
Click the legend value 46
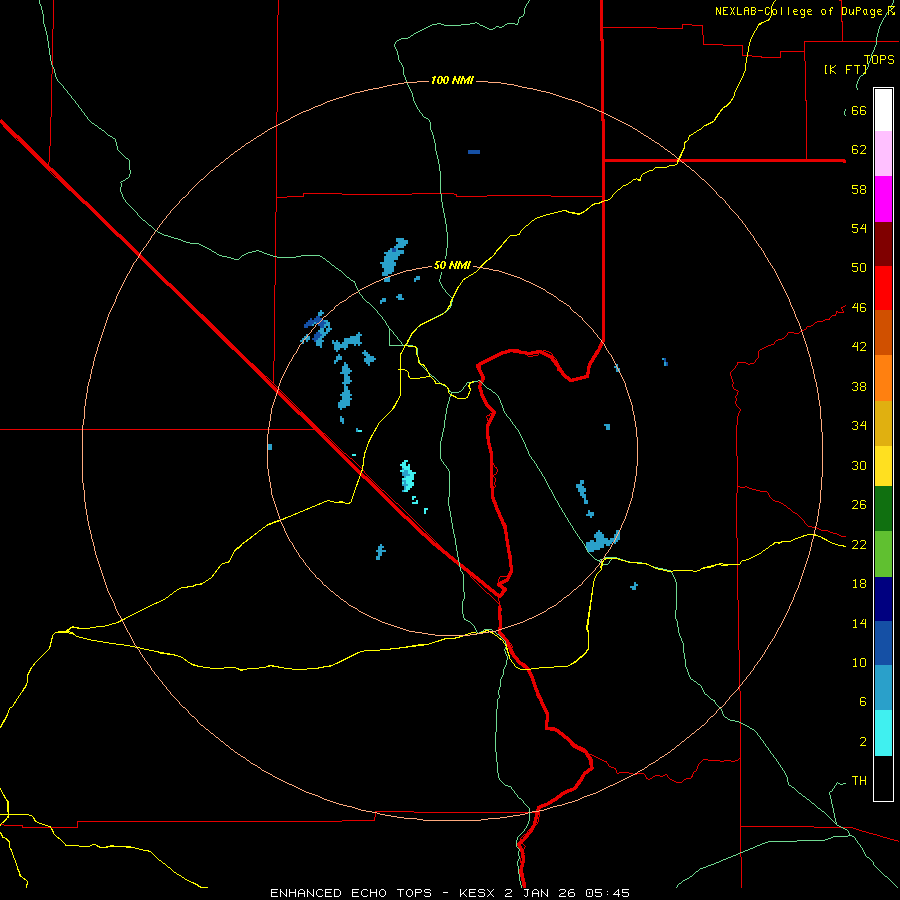click(859, 308)
